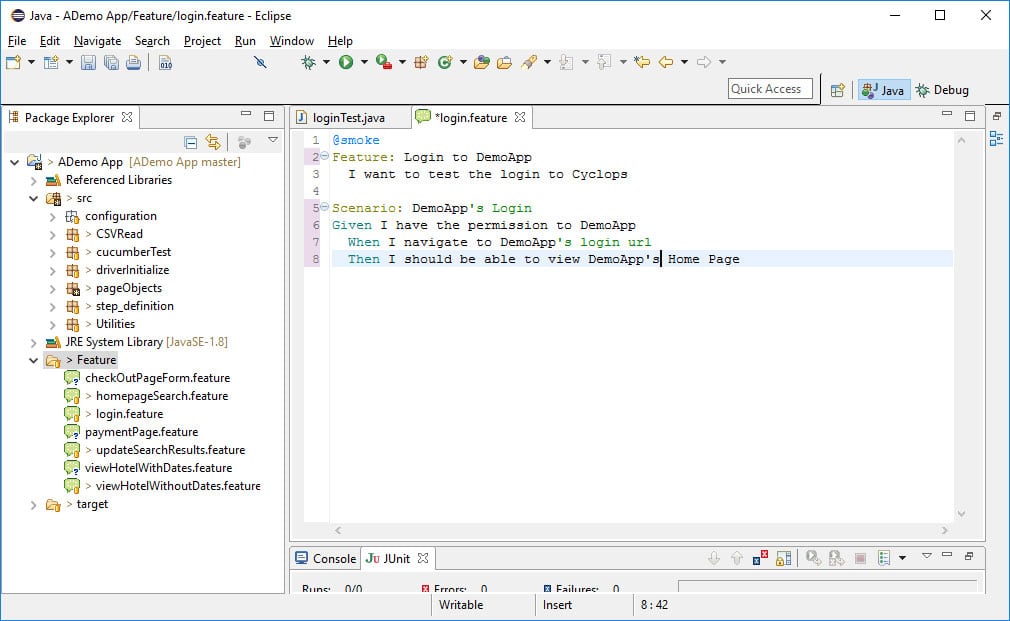The width and height of the screenshot is (1010, 621).
Task: Toggle folding at Feature line 2
Action: coord(325,156)
